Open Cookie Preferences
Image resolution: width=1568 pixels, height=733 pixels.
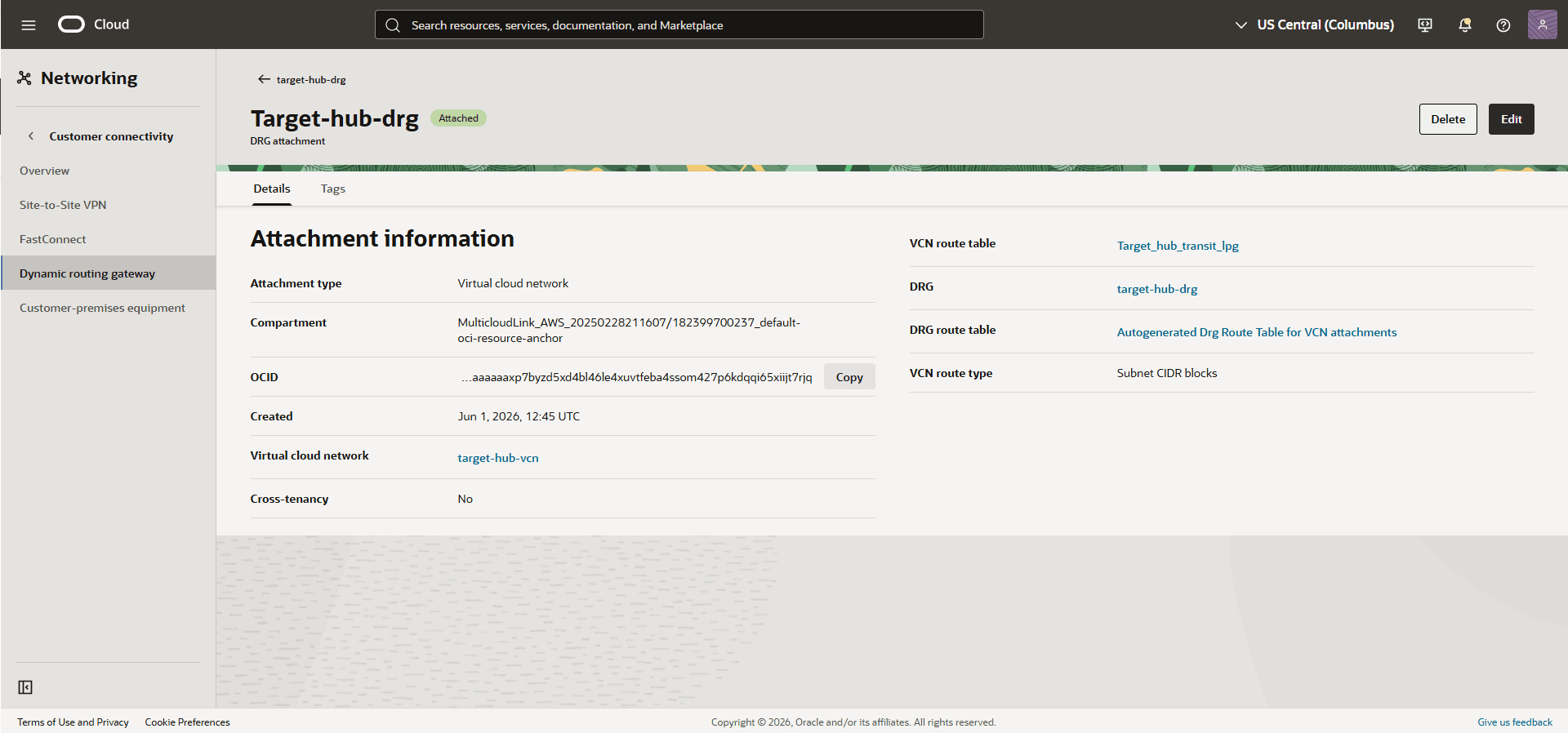pyautogui.click(x=188, y=722)
